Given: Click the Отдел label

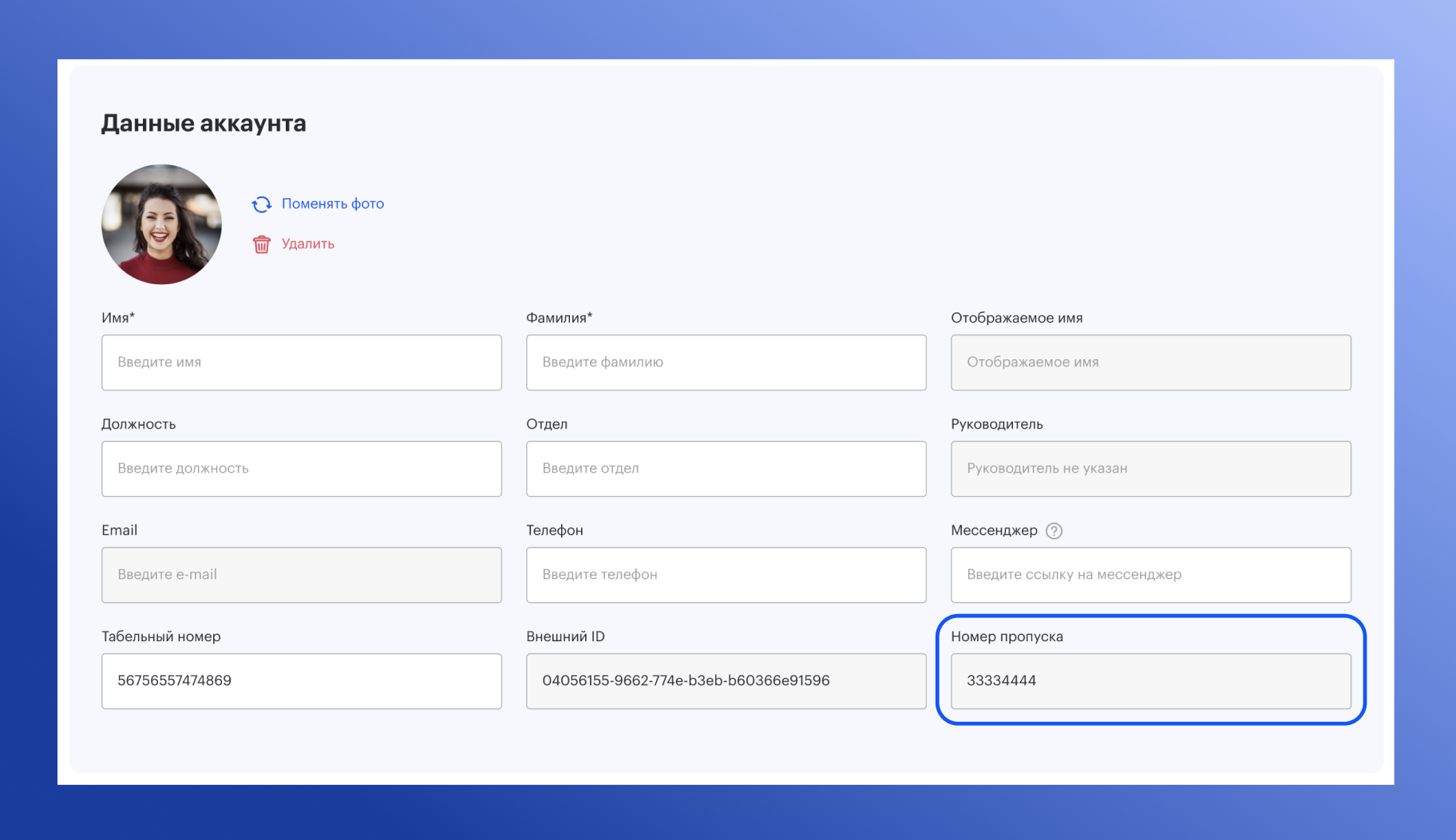Looking at the screenshot, I should 547,425.
